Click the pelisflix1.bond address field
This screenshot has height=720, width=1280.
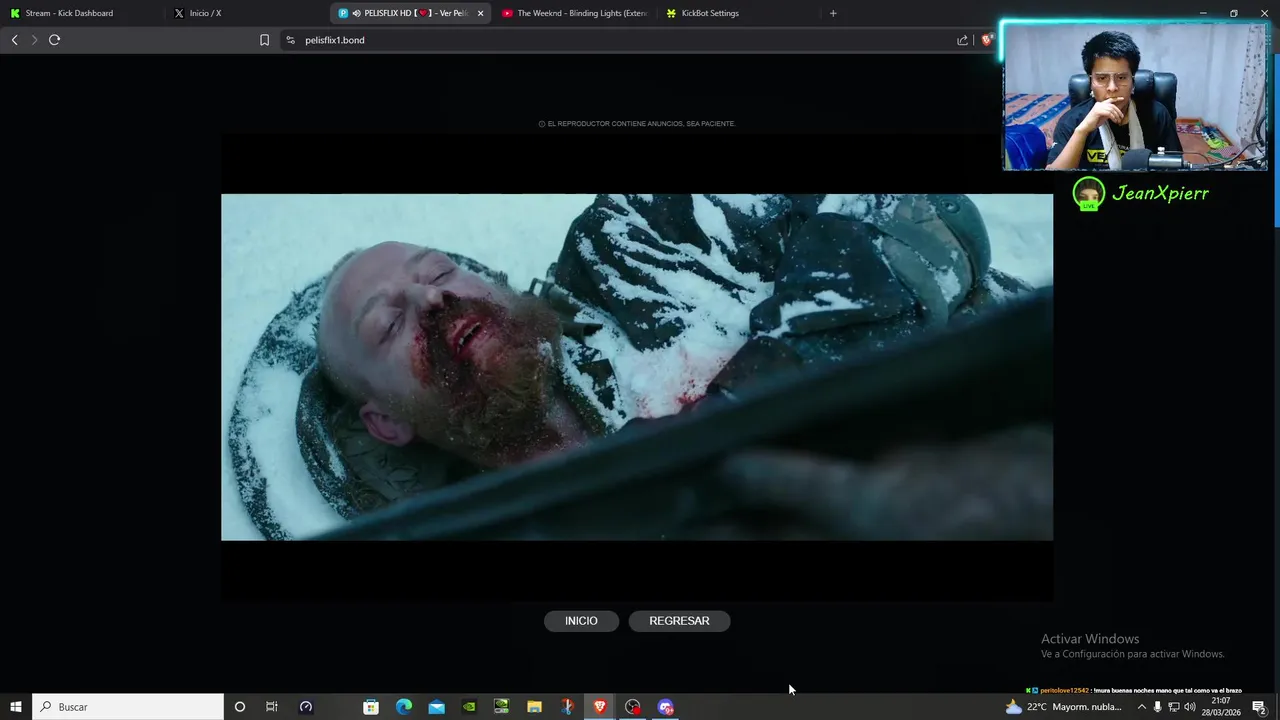[x=620, y=40]
